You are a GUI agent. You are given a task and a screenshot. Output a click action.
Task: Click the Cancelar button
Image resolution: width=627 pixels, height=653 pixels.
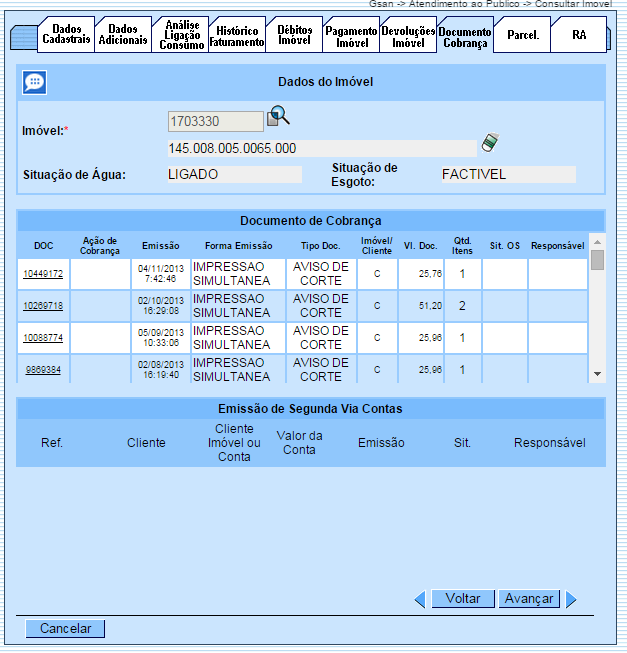pyautogui.click(x=65, y=629)
